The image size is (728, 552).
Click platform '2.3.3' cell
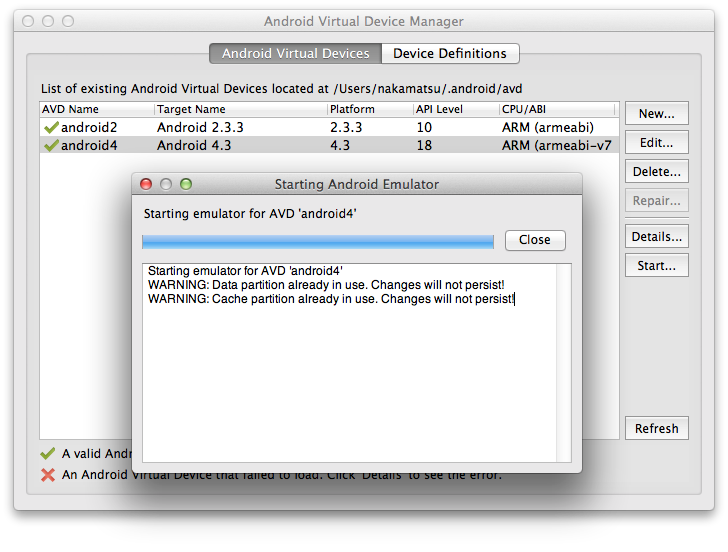346,127
